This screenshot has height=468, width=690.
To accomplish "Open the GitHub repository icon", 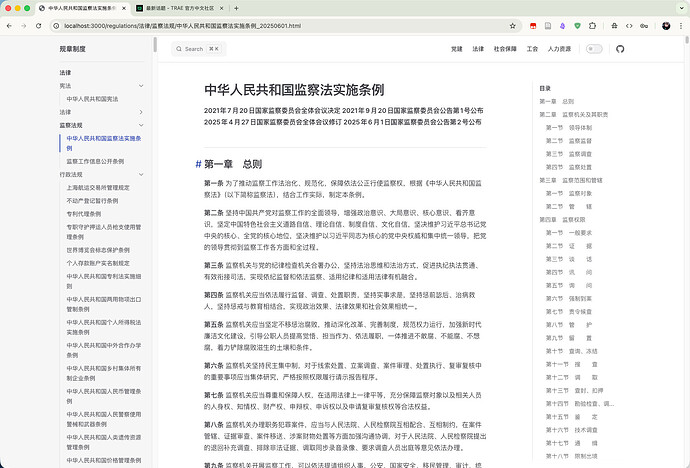I will point(619,48).
